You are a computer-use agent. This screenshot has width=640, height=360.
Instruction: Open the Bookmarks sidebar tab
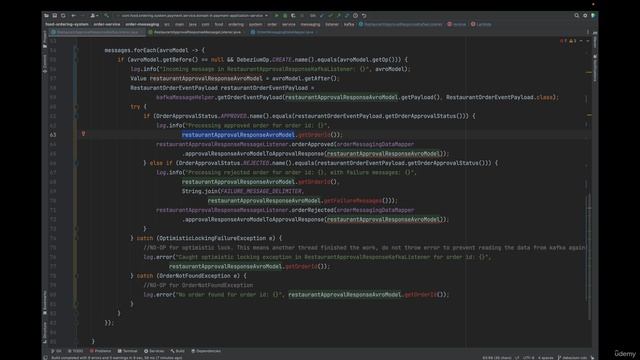pyautogui.click(x=44, y=303)
